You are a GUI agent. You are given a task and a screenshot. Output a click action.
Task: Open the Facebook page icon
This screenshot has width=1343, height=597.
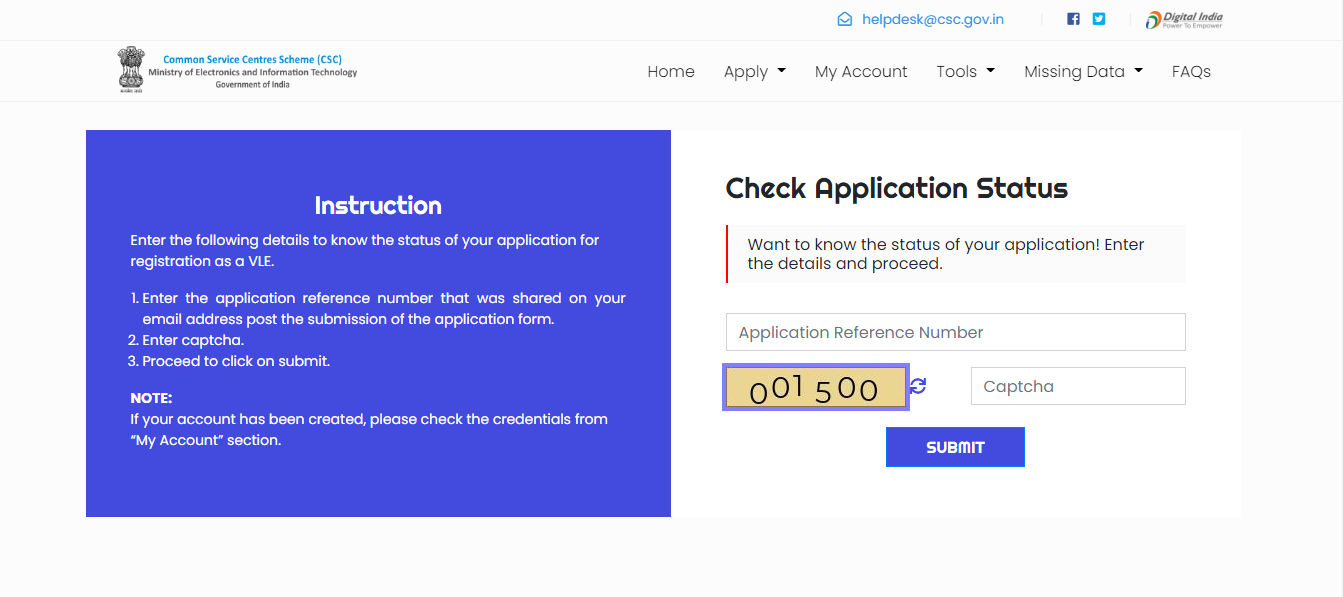(x=1073, y=19)
